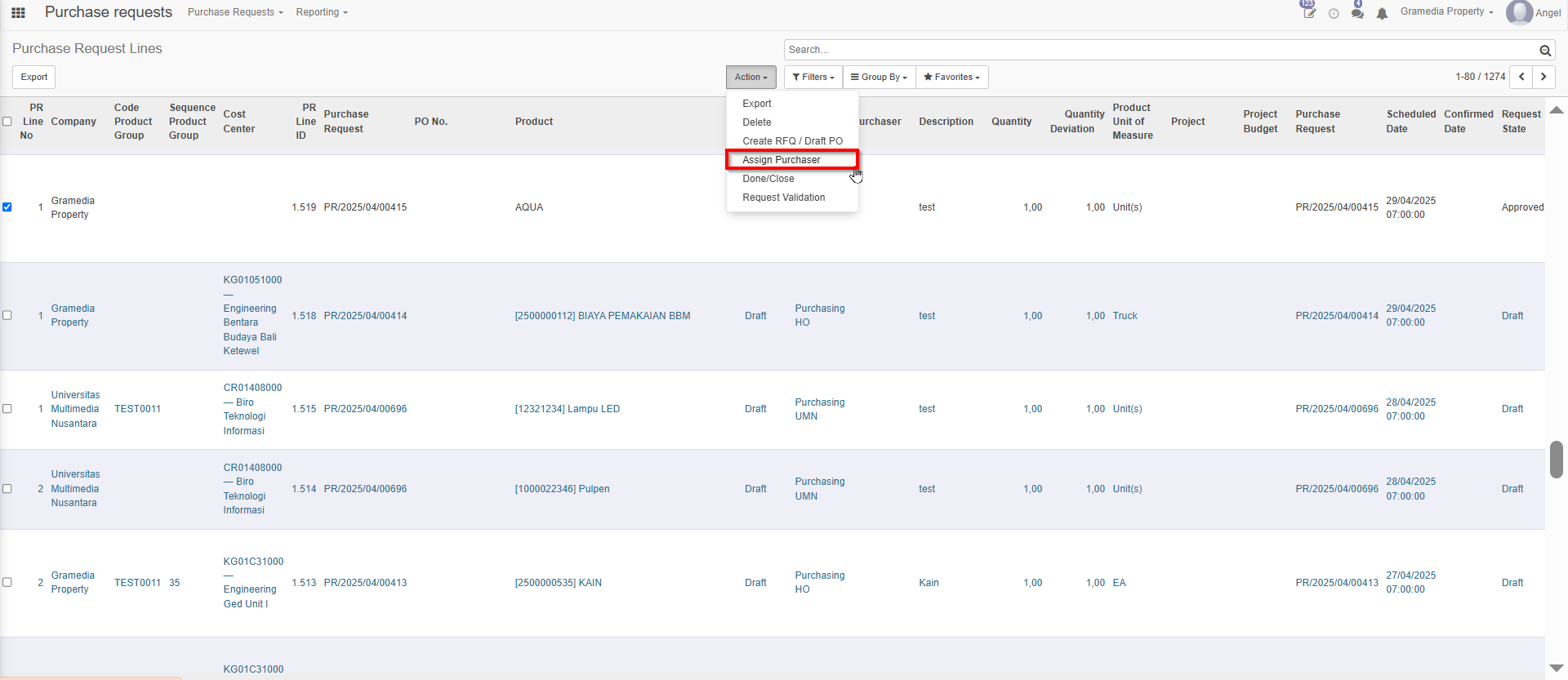Open product link [1000022346] Pulpen
The image size is (1568, 680).
[x=563, y=489]
